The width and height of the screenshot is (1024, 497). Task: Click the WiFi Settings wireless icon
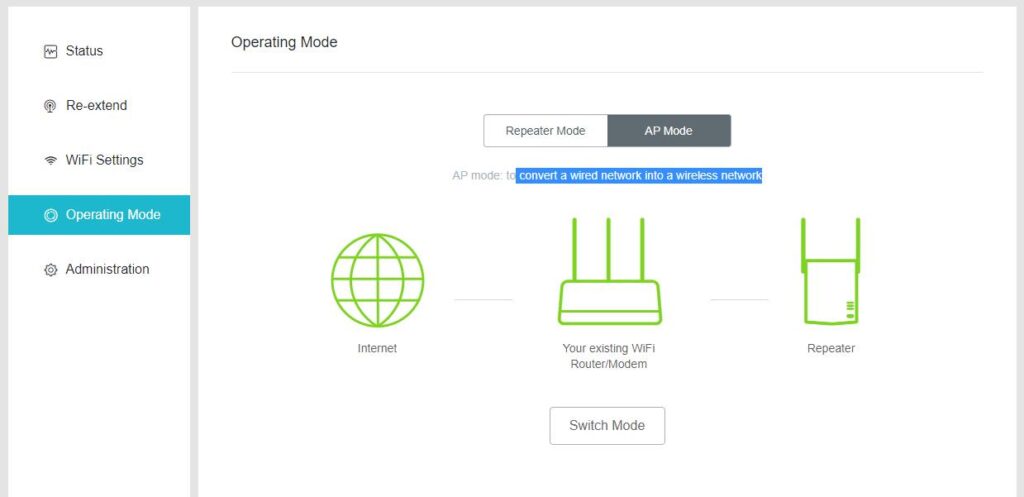pos(50,160)
